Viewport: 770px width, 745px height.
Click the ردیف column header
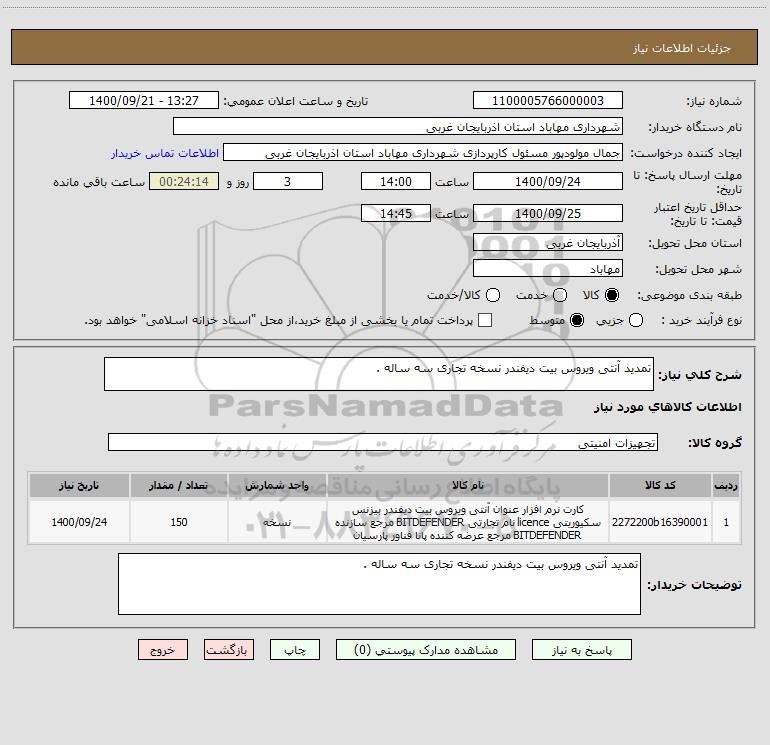coord(726,485)
